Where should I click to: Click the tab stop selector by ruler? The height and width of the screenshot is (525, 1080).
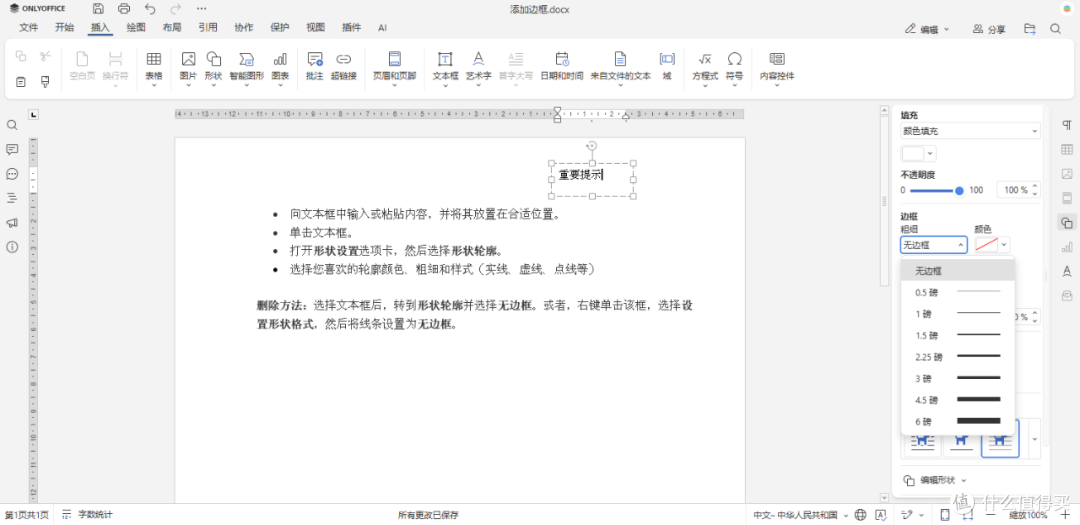coord(33,114)
